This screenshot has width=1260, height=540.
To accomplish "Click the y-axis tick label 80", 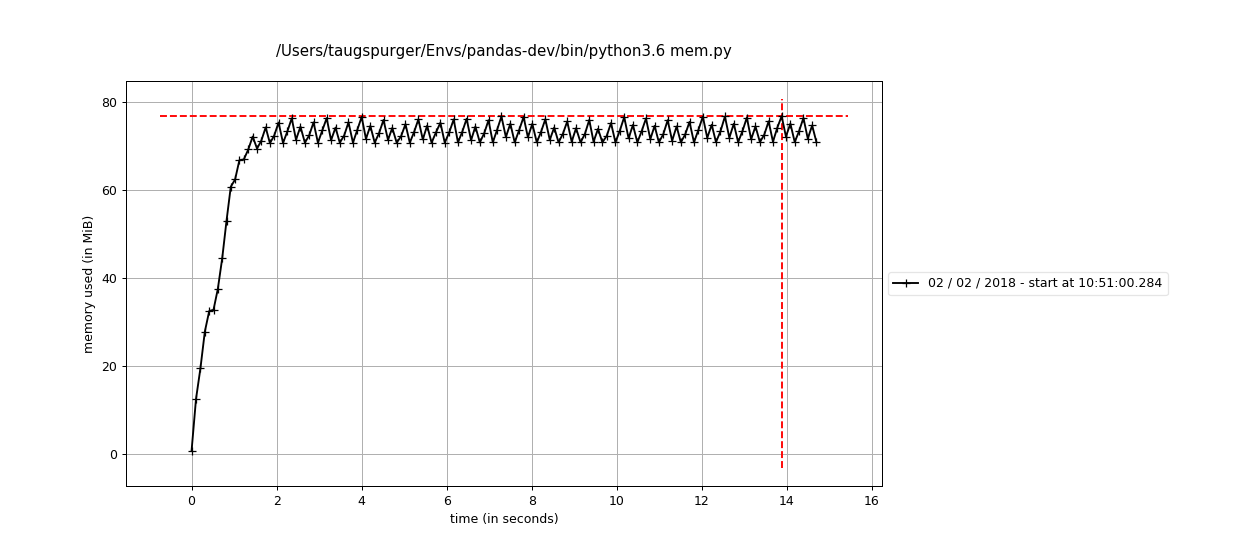I will click(109, 102).
